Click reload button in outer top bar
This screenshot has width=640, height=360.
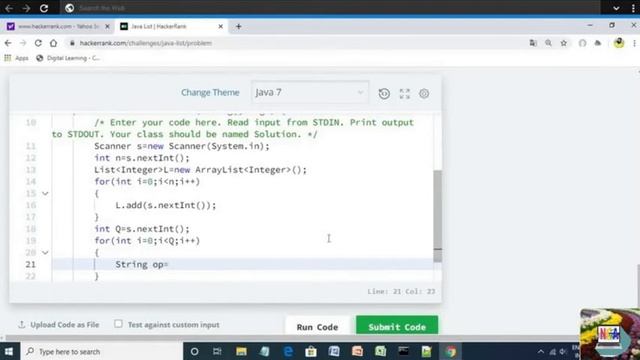pos(44,8)
